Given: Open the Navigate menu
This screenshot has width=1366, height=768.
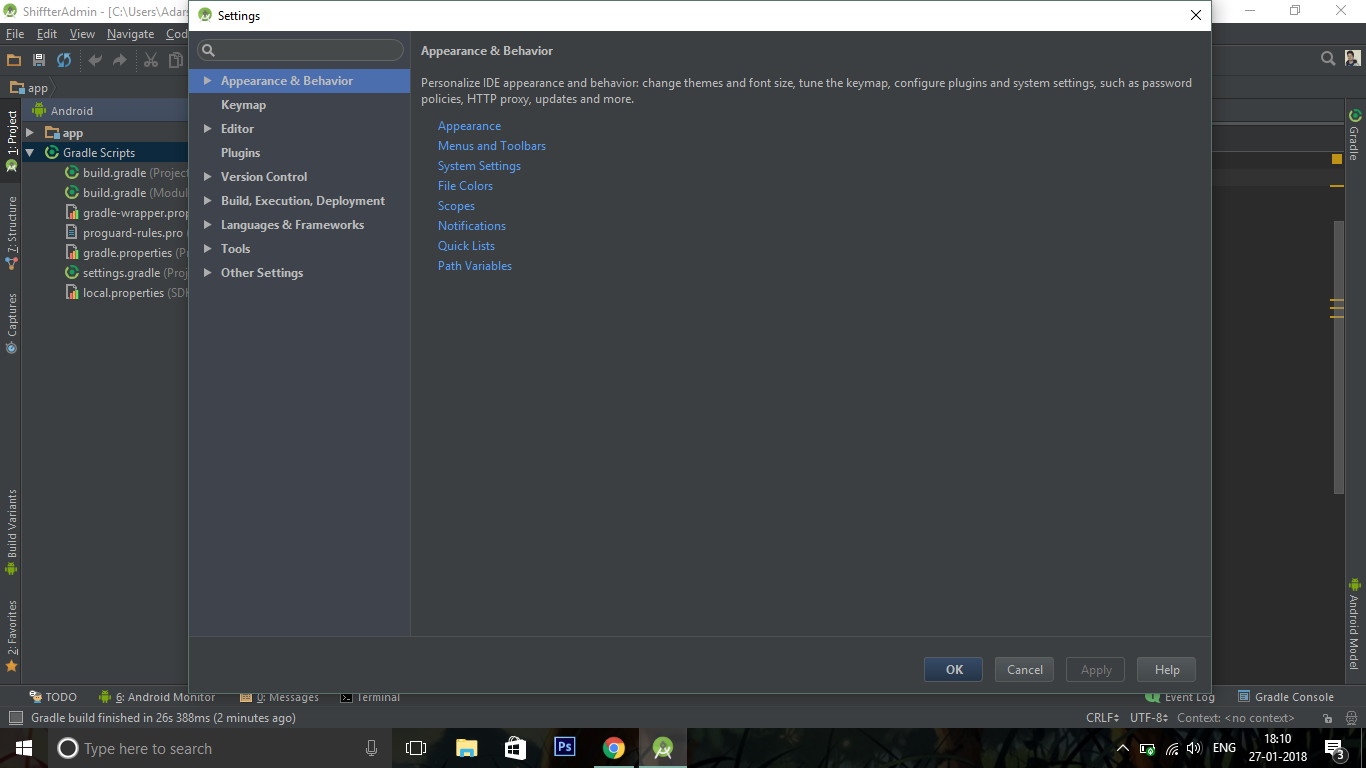Looking at the screenshot, I should (x=130, y=33).
